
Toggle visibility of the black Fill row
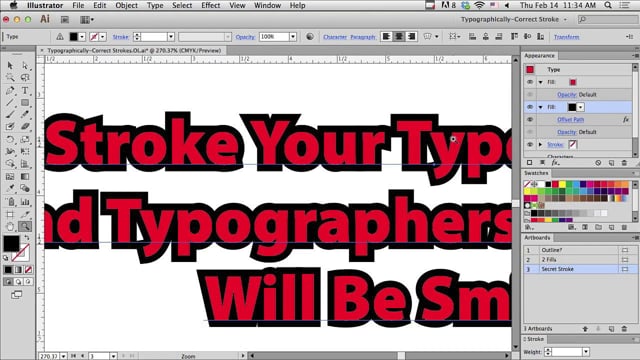pyautogui.click(x=530, y=107)
